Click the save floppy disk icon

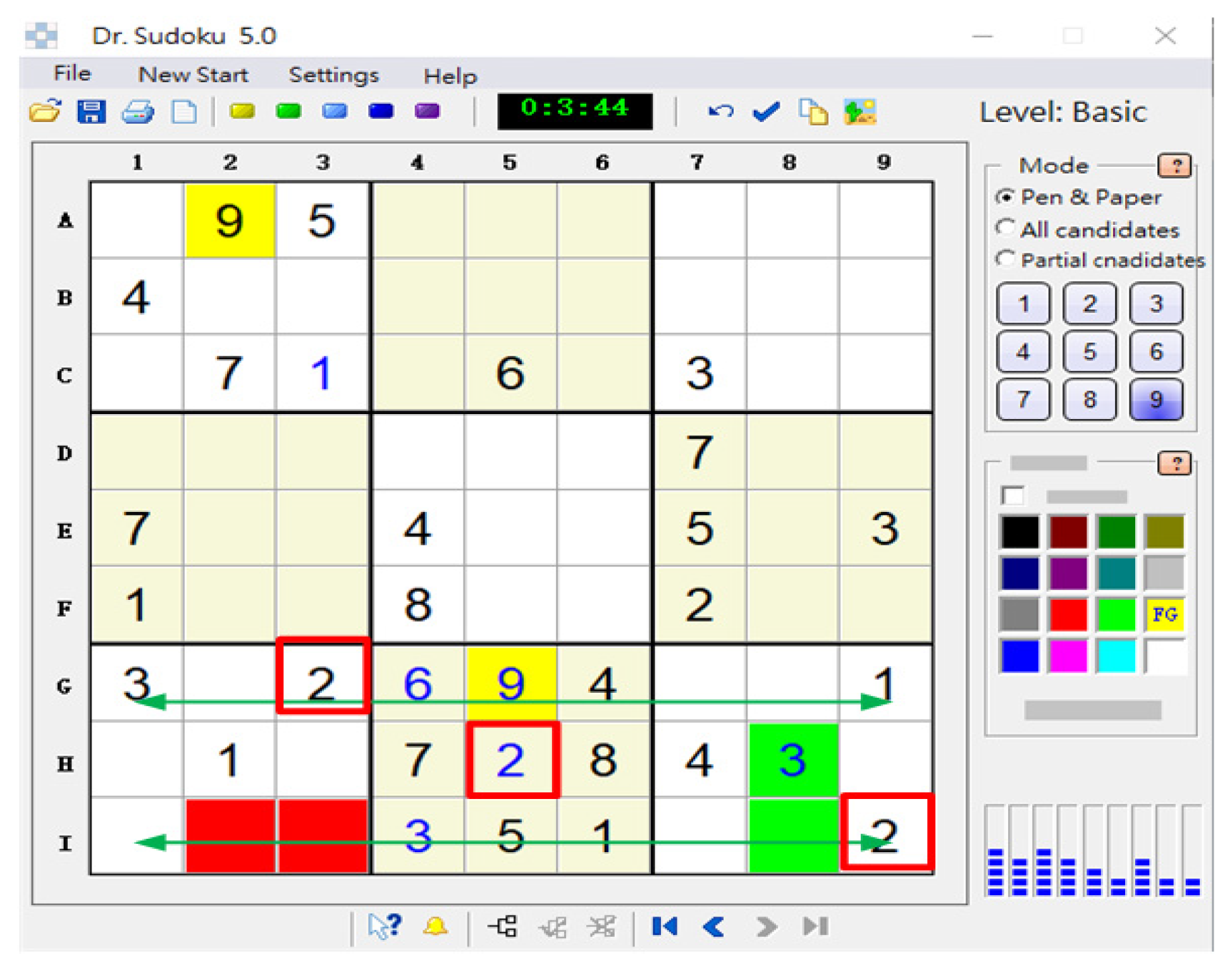(91, 112)
